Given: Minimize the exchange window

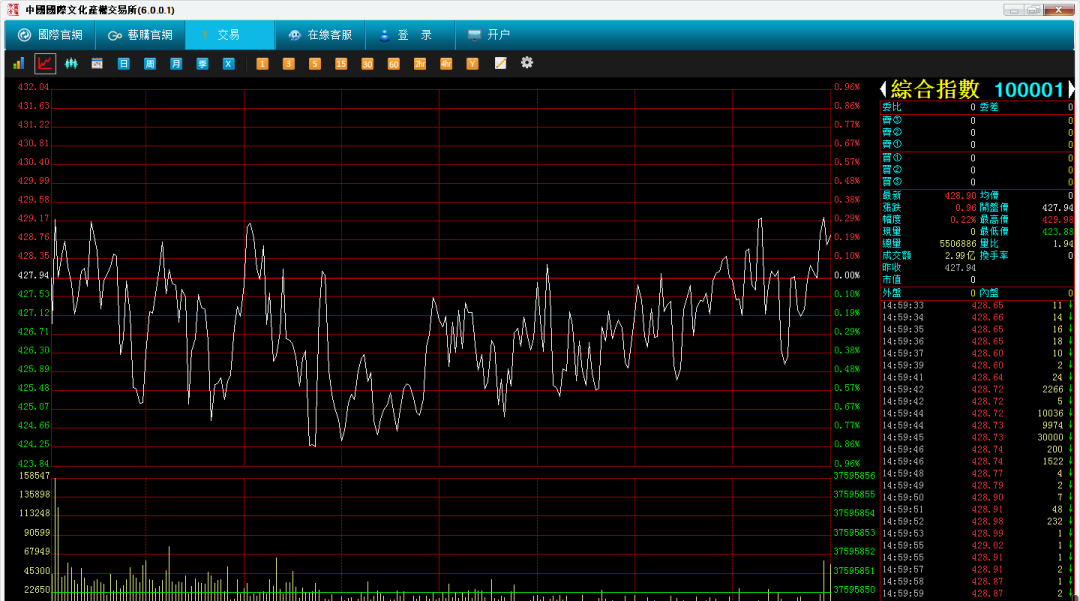Looking at the screenshot, I should [x=1013, y=10].
